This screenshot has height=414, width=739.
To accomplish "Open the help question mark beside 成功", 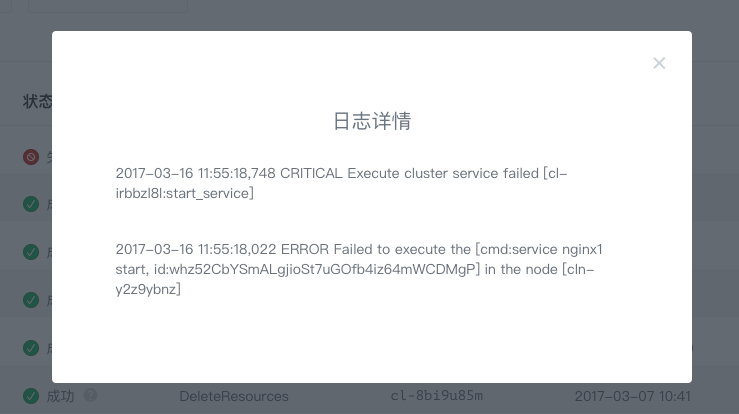I will pyautogui.click(x=90, y=395).
